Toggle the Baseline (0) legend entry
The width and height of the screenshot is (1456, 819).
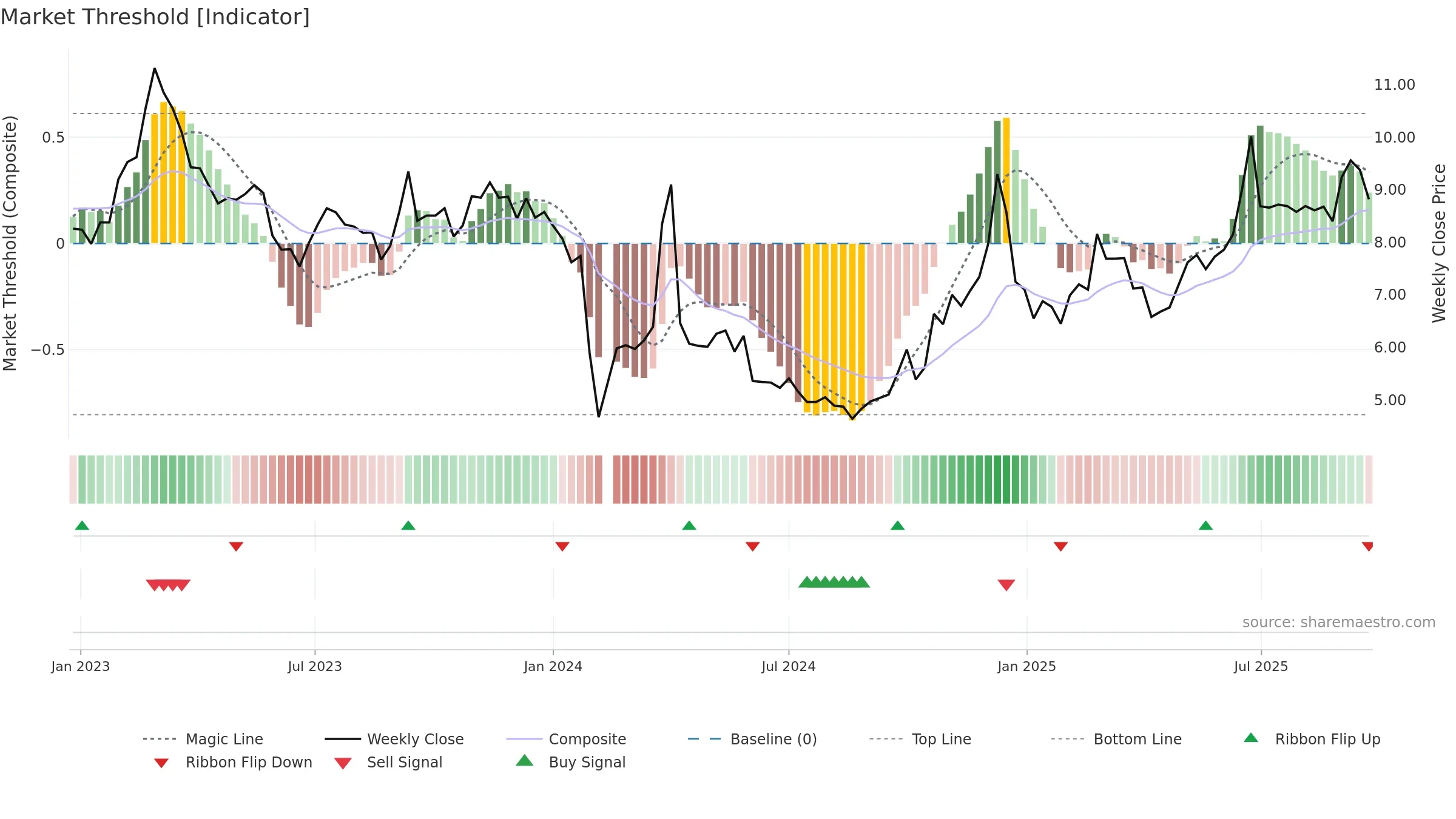pyautogui.click(x=752, y=739)
